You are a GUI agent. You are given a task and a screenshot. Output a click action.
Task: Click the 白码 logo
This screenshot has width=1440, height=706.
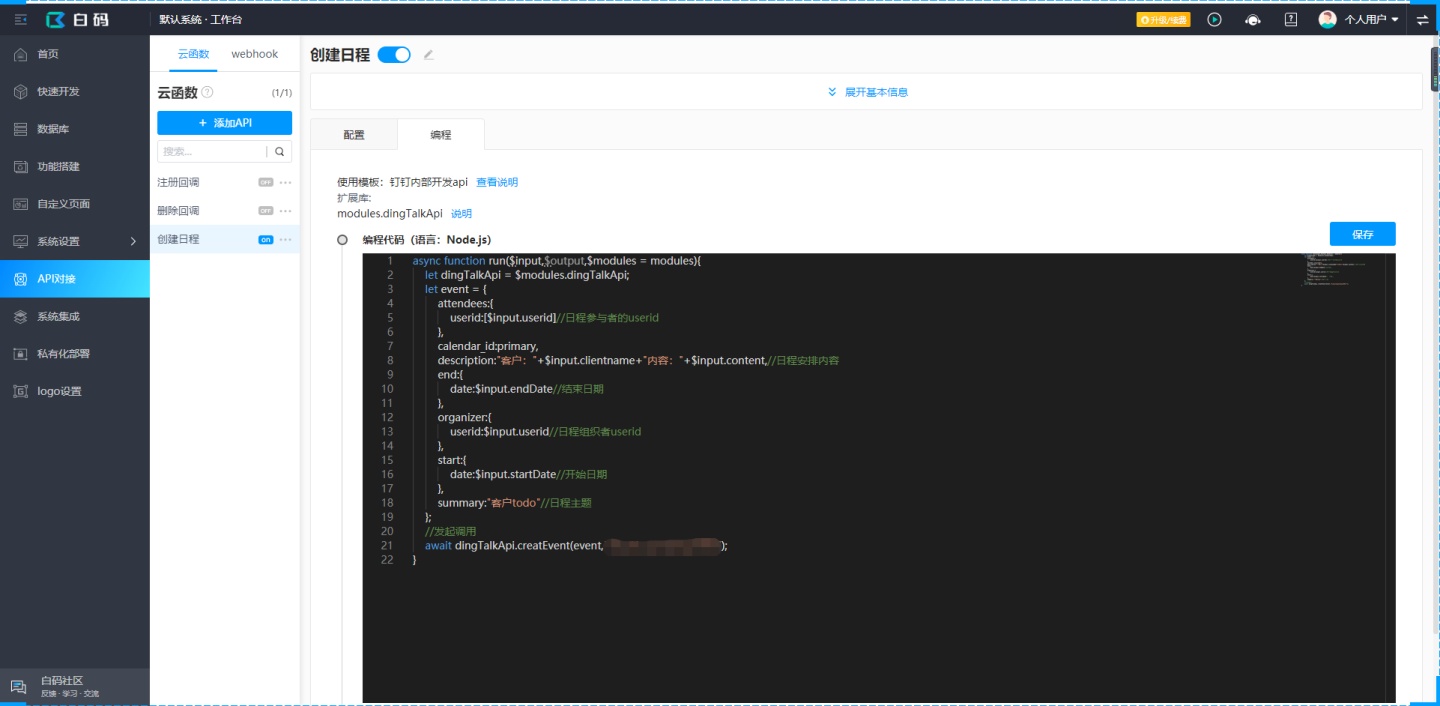pyautogui.click(x=79, y=19)
